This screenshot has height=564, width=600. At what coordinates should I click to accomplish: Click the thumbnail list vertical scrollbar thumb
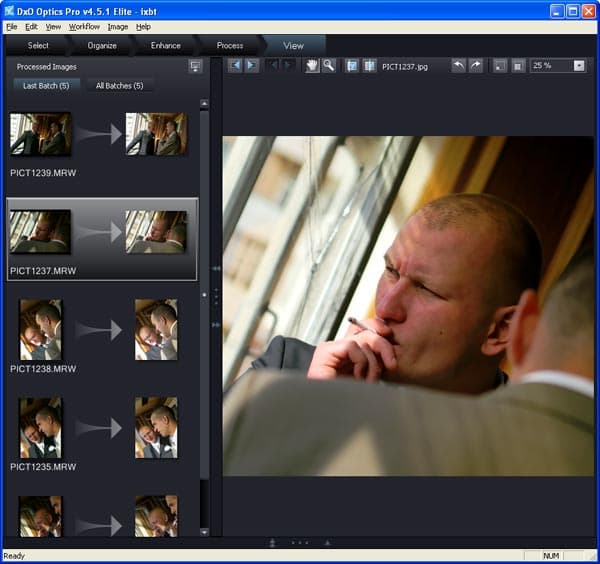tap(204, 295)
